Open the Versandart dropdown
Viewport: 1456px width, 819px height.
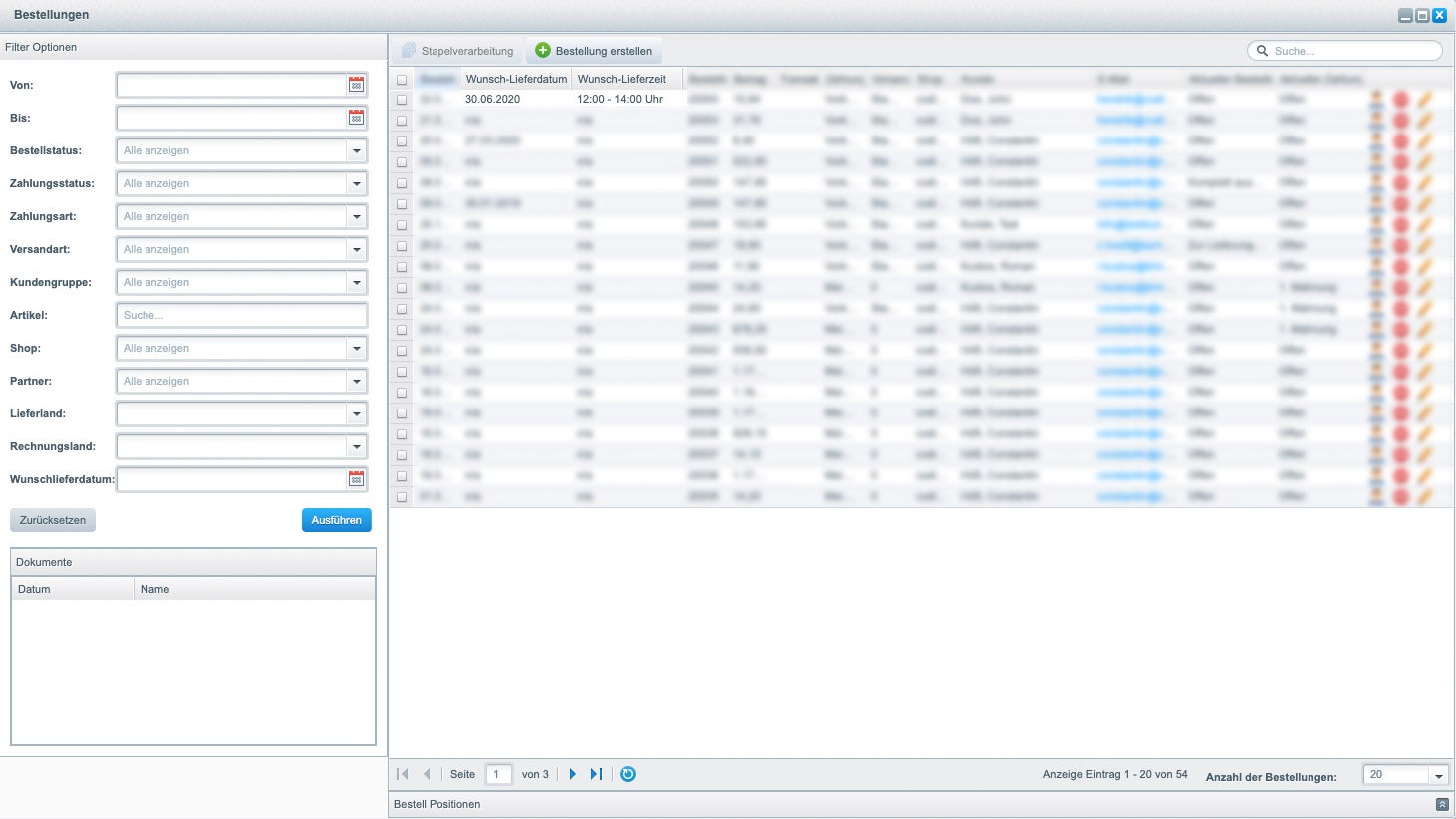(356, 249)
